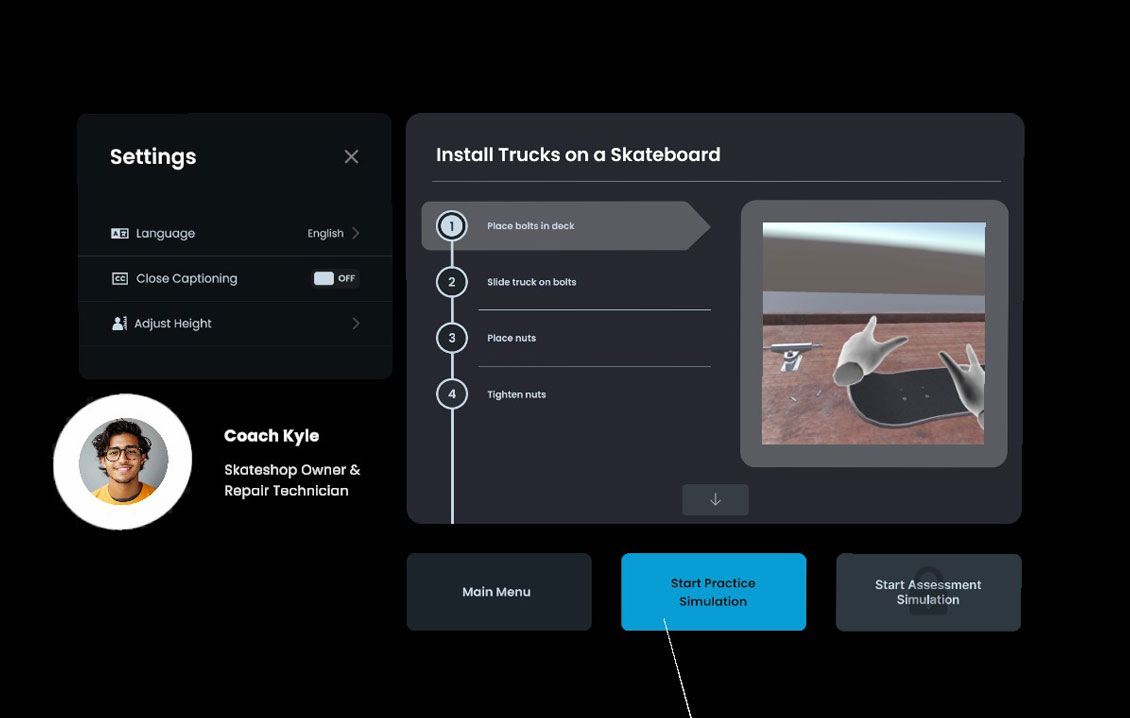Close the Settings panel with X

351,156
